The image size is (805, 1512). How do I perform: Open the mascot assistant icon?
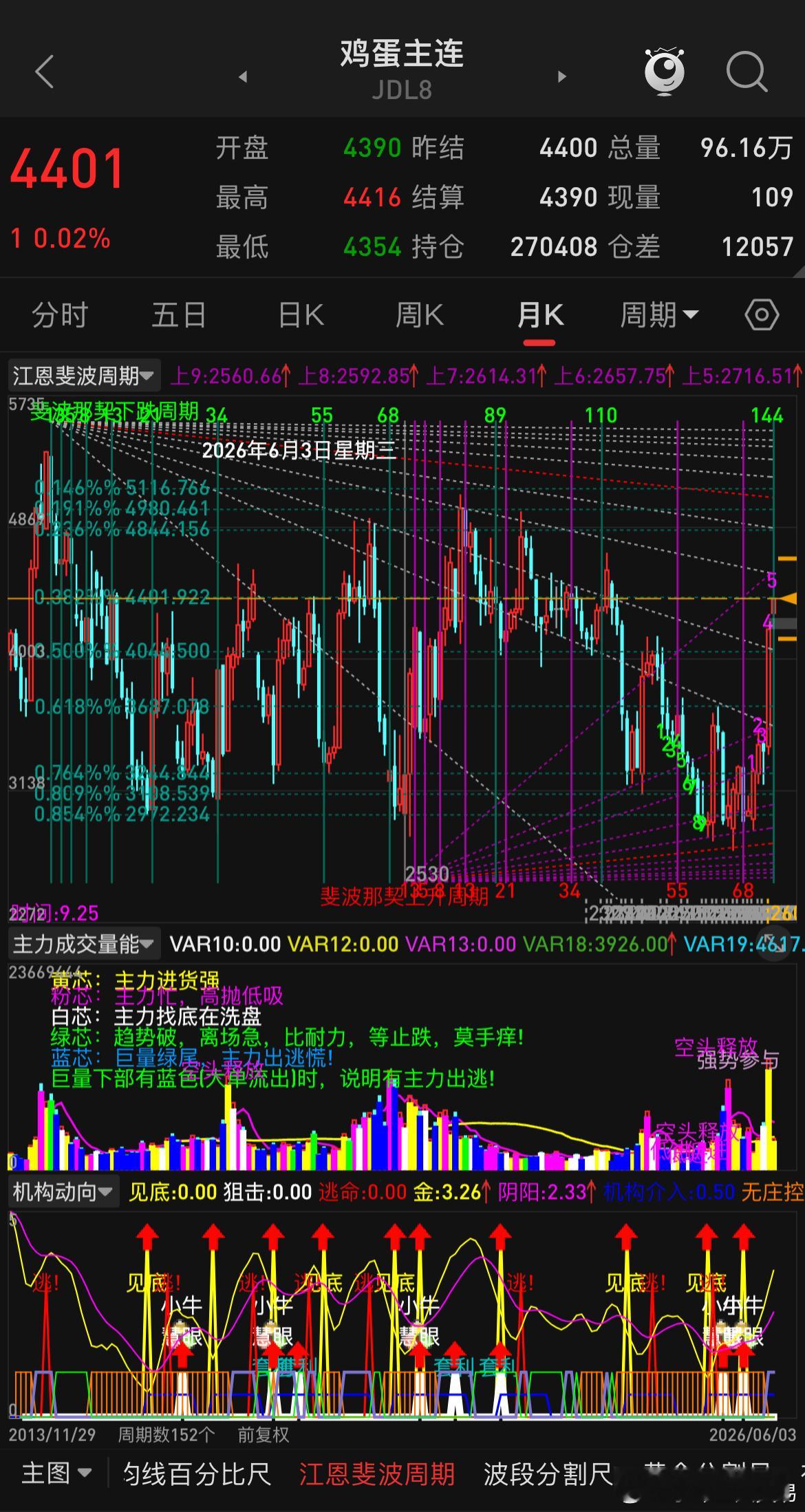point(664,71)
